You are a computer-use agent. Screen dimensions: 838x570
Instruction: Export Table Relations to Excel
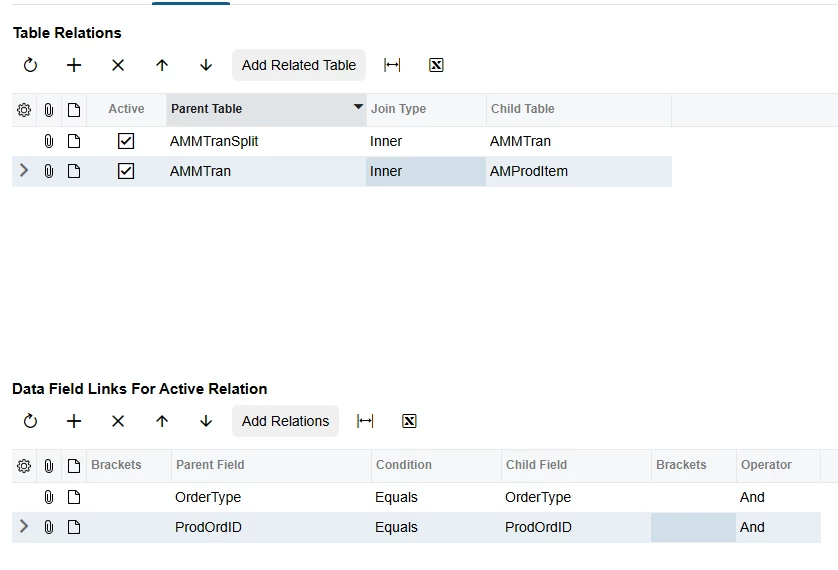coord(436,65)
